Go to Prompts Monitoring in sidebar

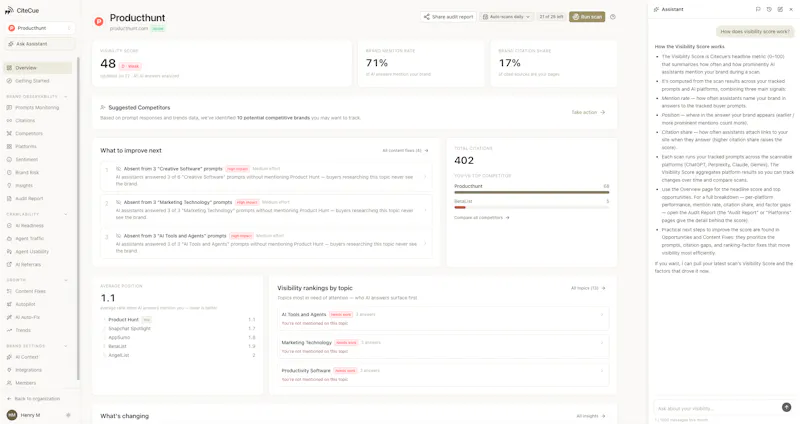click(x=38, y=108)
